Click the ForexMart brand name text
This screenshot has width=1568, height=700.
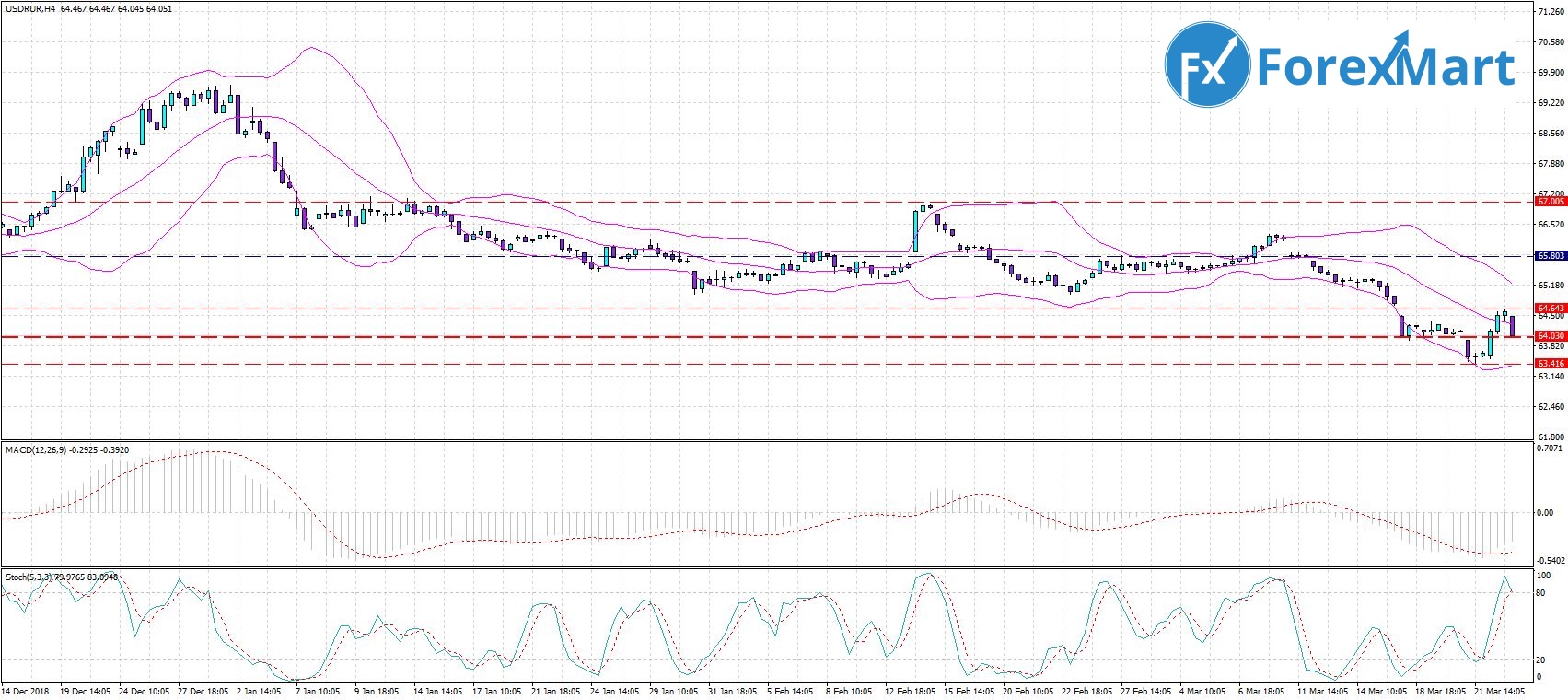click(1385, 66)
